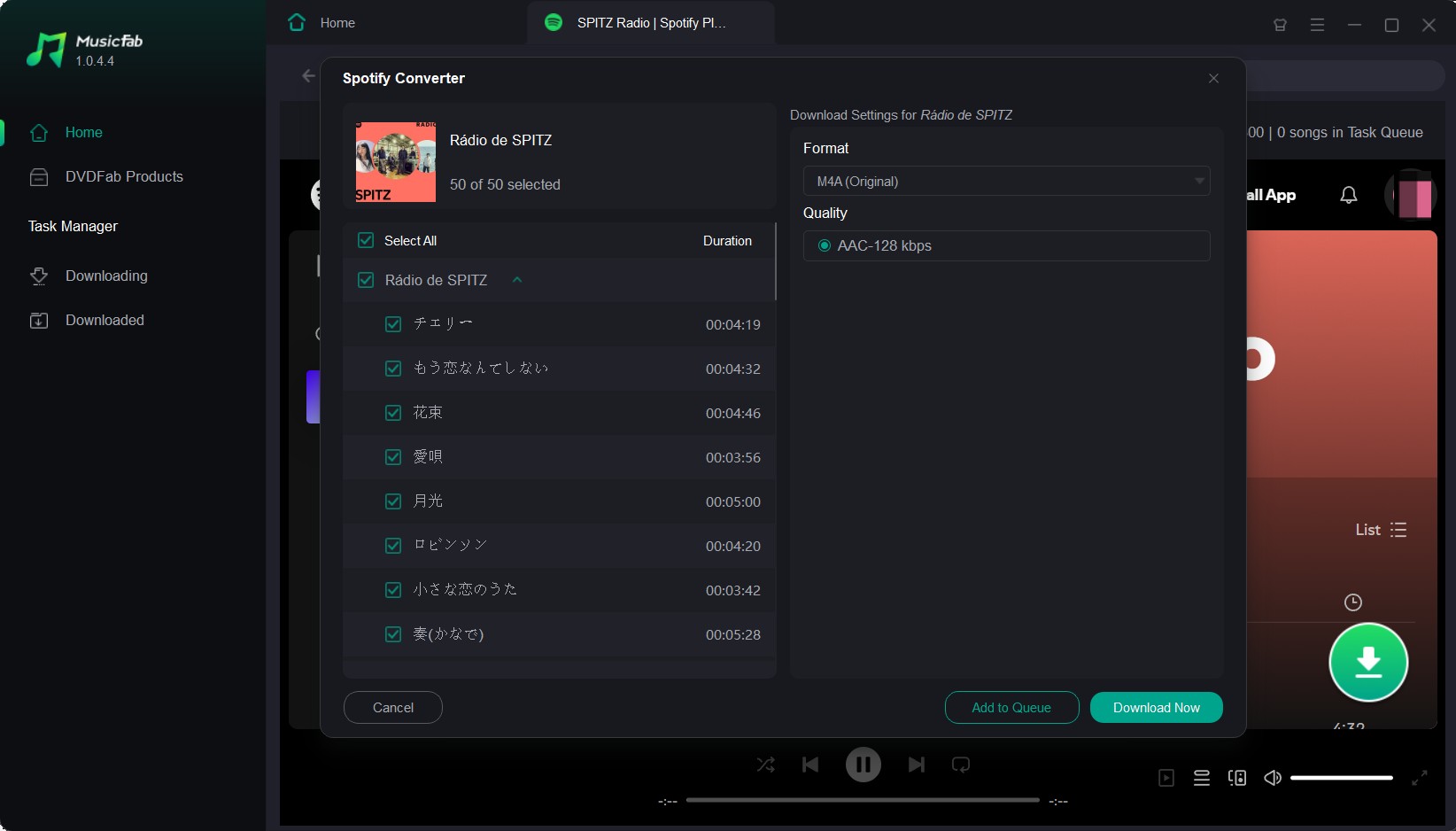Click the Spotify icon on the tab
This screenshot has width=1456, height=831.
[554, 22]
